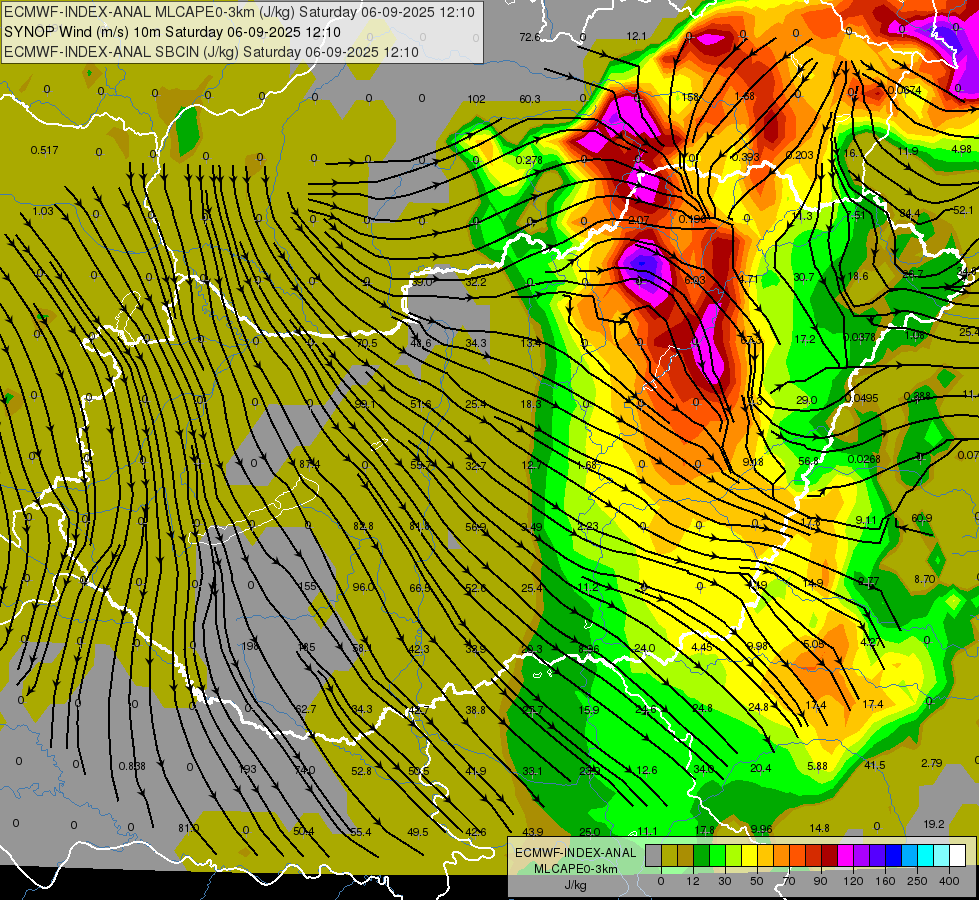Click the map value 18.6
Viewport: 979px width, 900px height.
(x=858, y=276)
